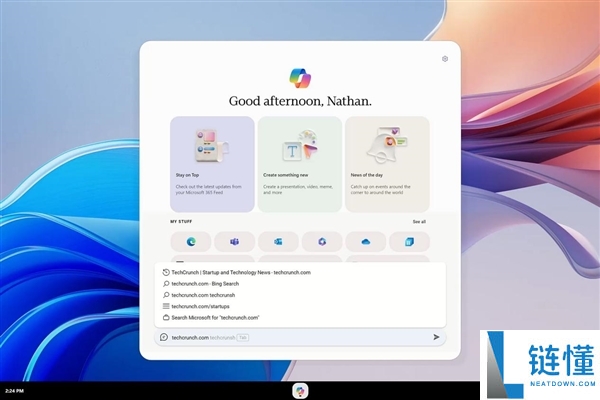Click the My Stuff section heading
The height and width of the screenshot is (400, 600).
(181, 222)
